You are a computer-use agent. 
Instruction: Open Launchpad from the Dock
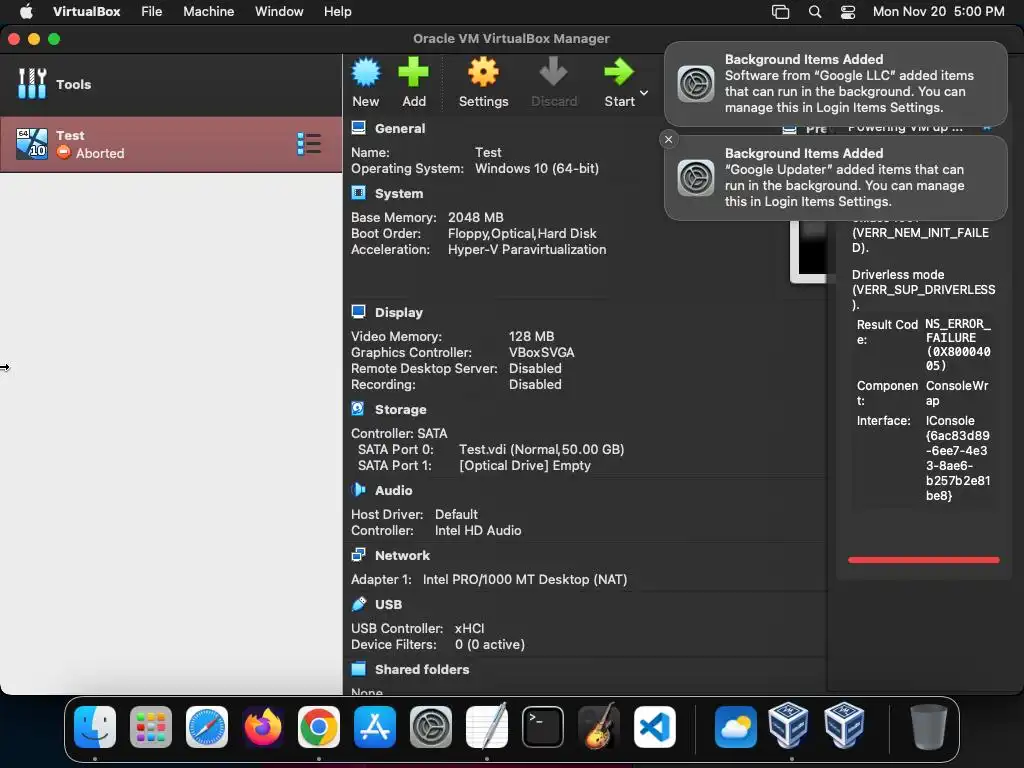tap(151, 727)
